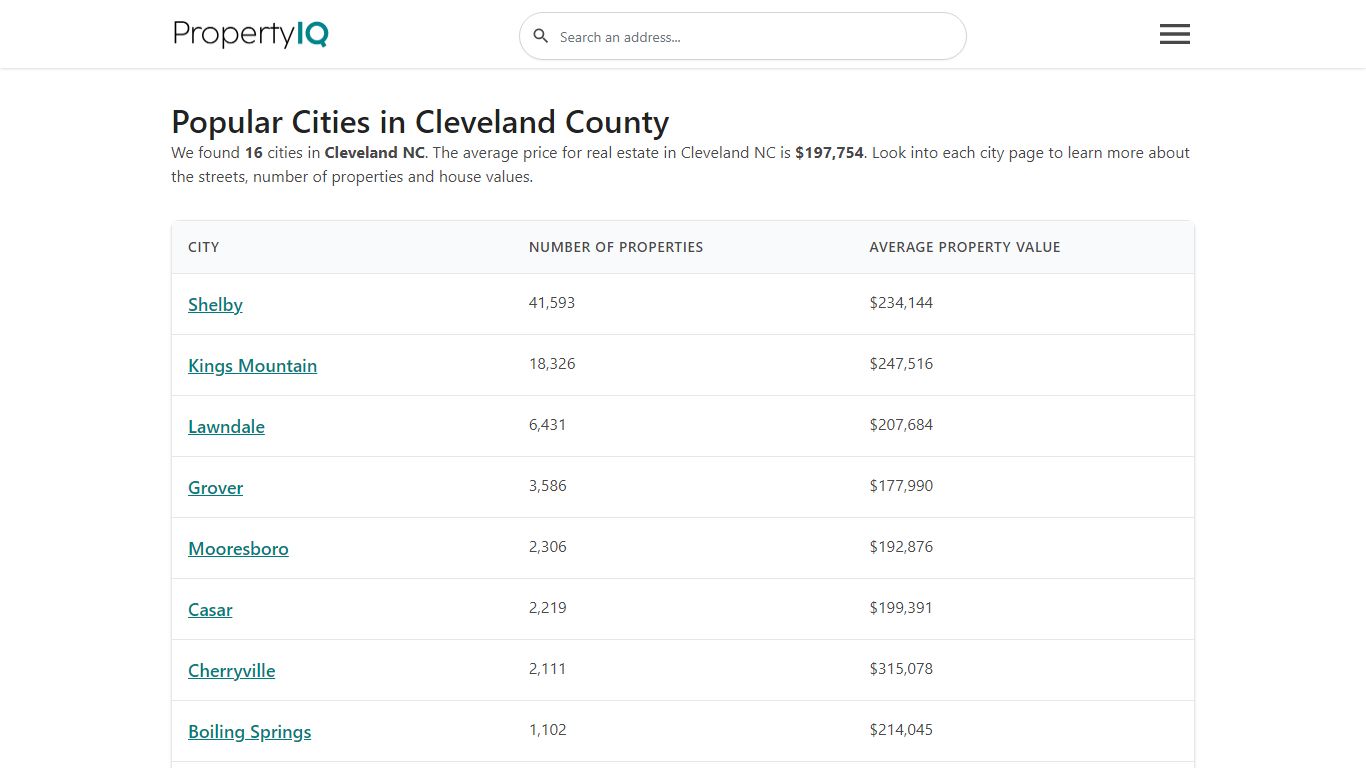The width and height of the screenshot is (1366, 768).
Task: Visit the Casar city page
Action: (x=210, y=610)
